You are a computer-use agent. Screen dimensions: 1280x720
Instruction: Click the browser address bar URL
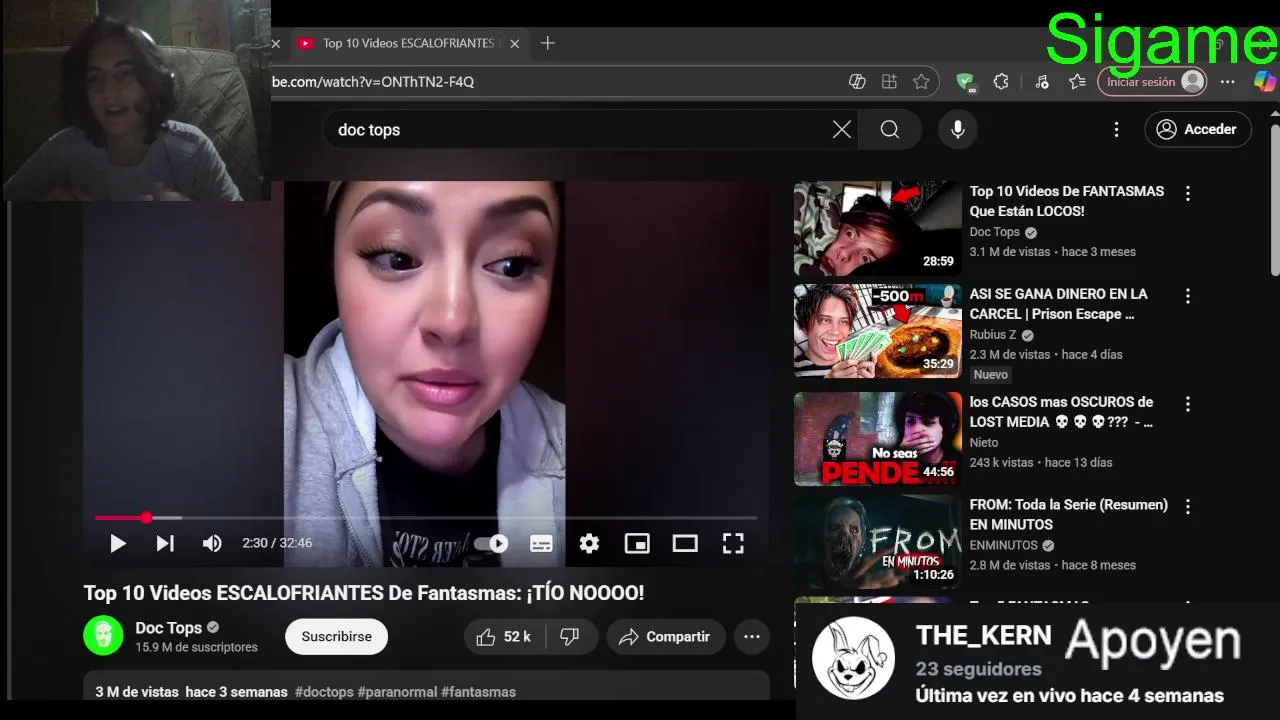(x=373, y=82)
